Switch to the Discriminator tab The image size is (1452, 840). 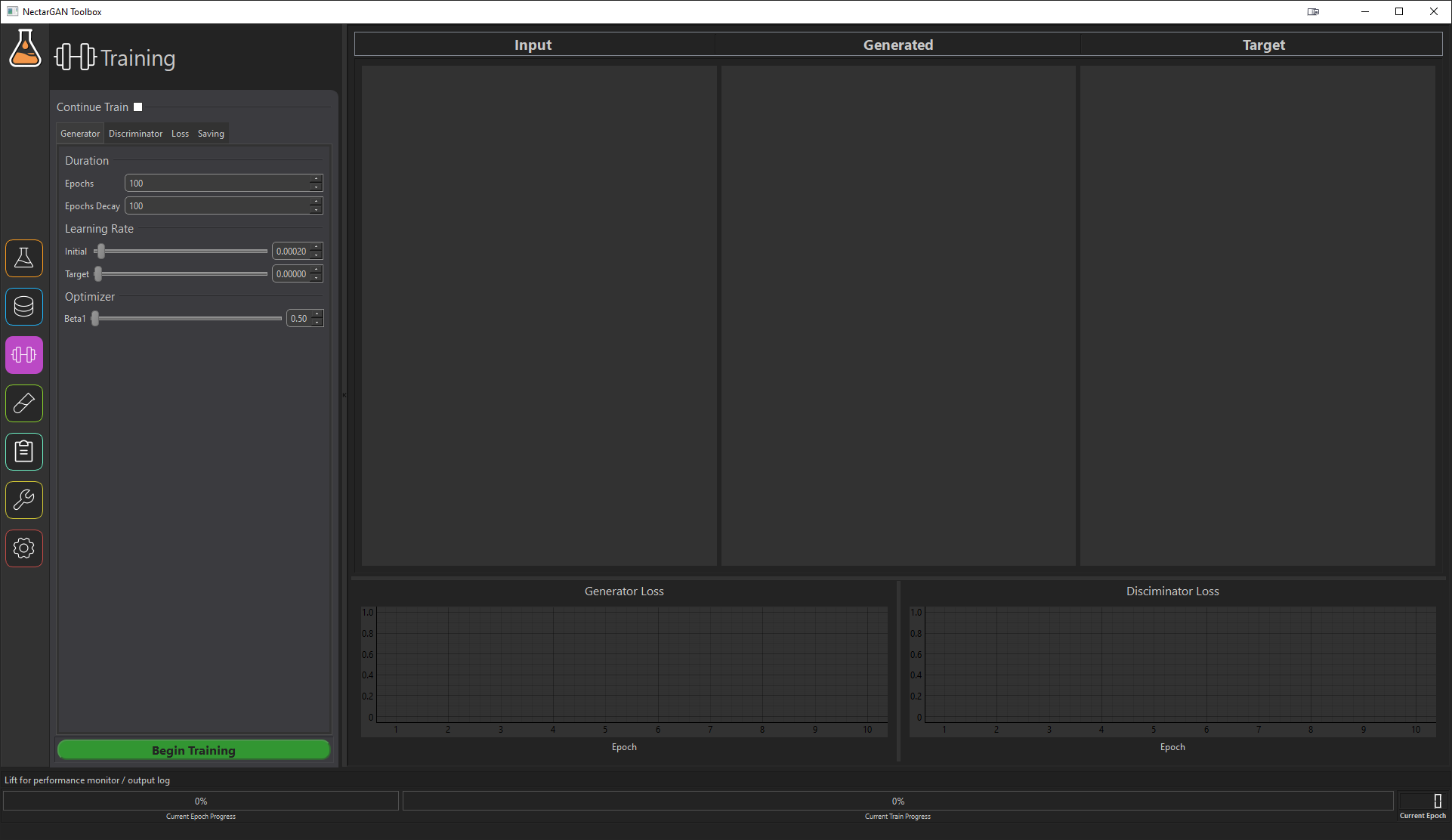pos(135,134)
